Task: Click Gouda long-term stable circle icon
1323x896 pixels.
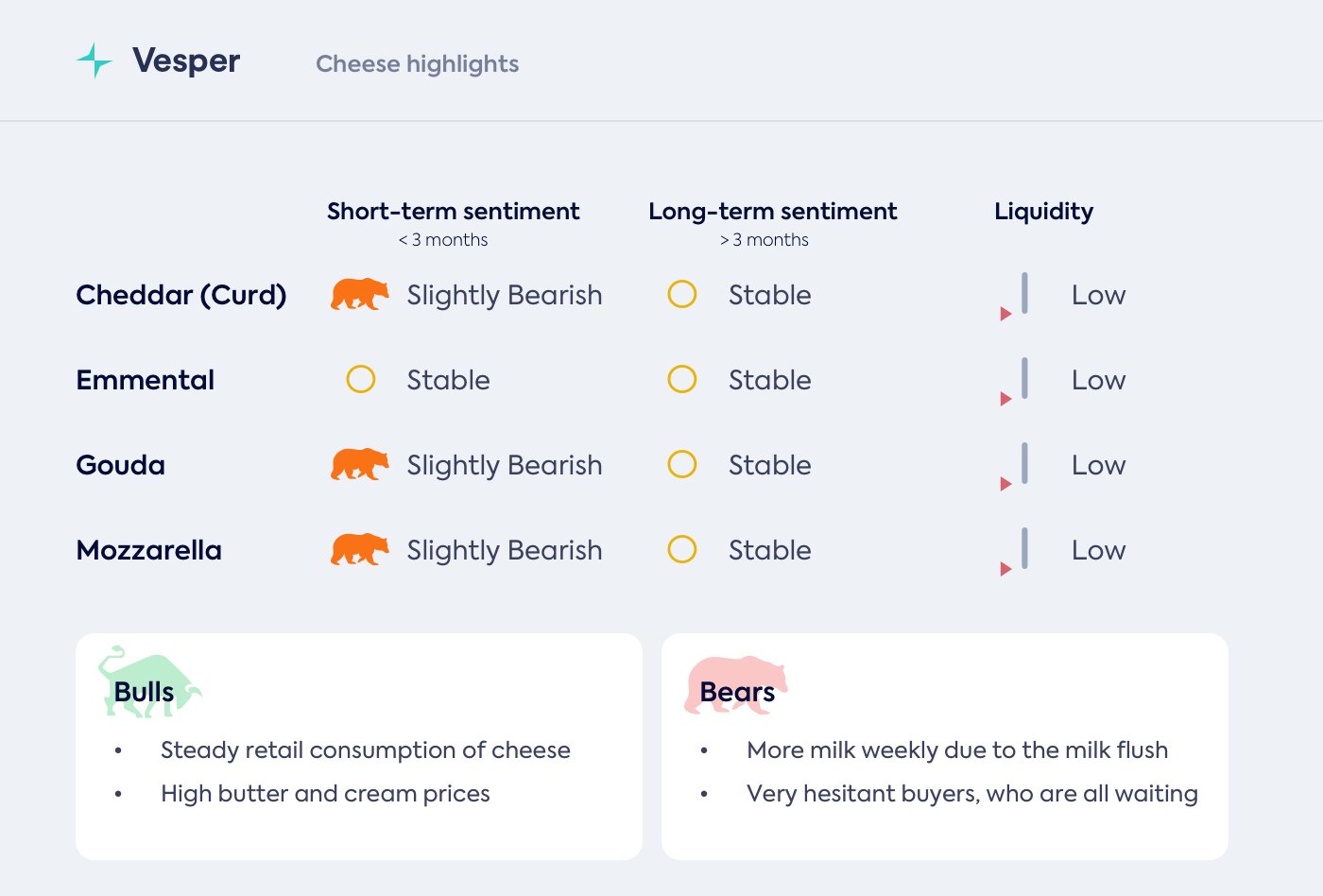Action: 682,465
